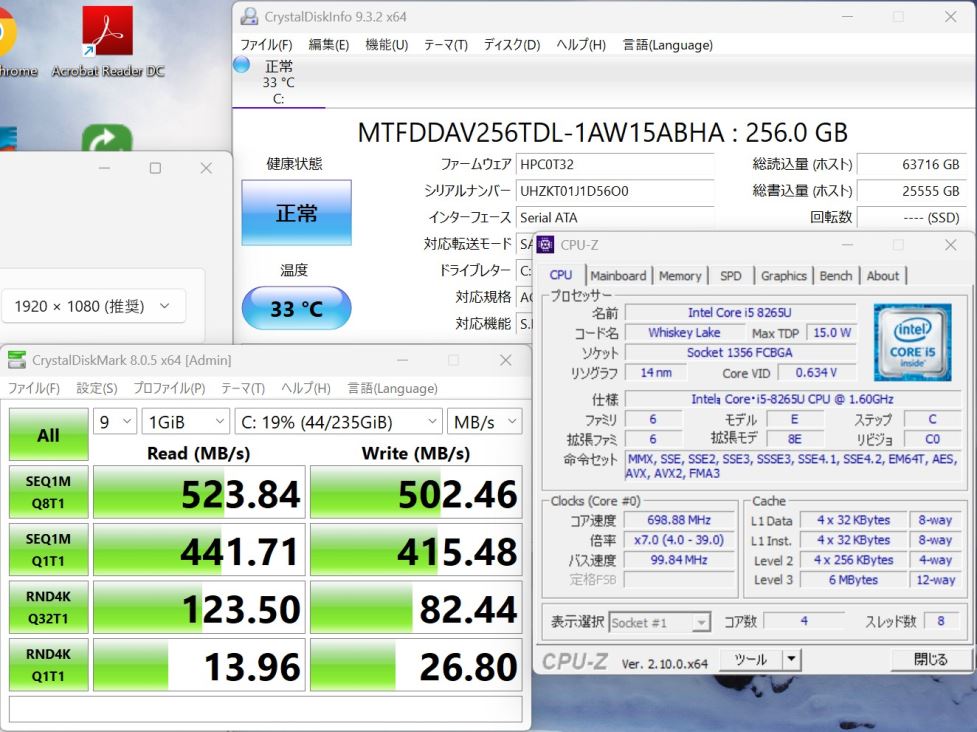This screenshot has width=977, height=732.
Task: Switch to the About tab in CPU-Z
Action: click(x=882, y=276)
